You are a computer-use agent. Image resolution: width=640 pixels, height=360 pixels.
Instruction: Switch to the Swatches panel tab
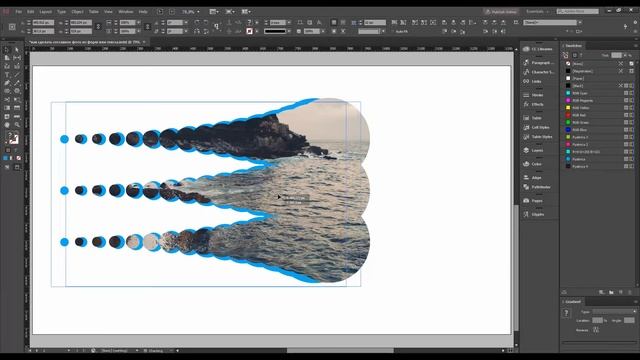point(573,46)
